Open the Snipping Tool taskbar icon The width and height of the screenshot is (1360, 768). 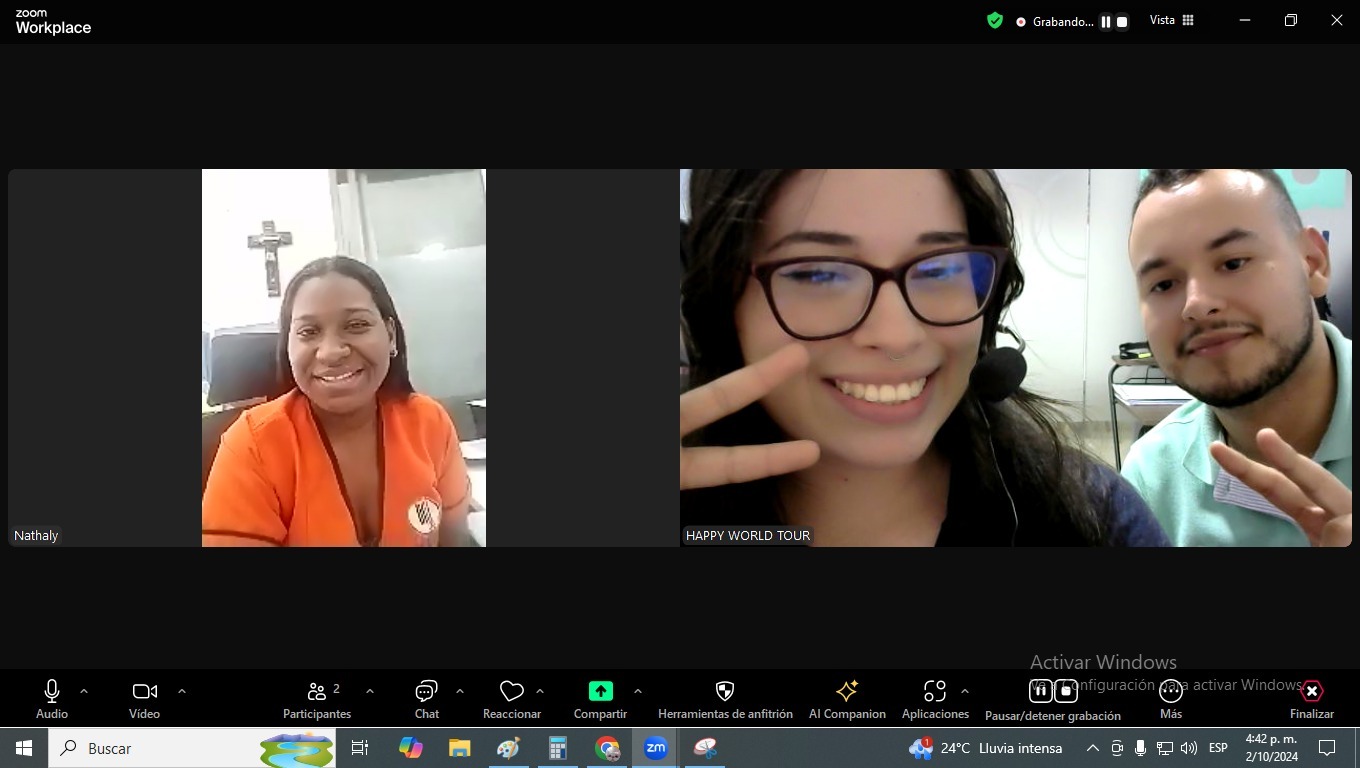(705, 748)
